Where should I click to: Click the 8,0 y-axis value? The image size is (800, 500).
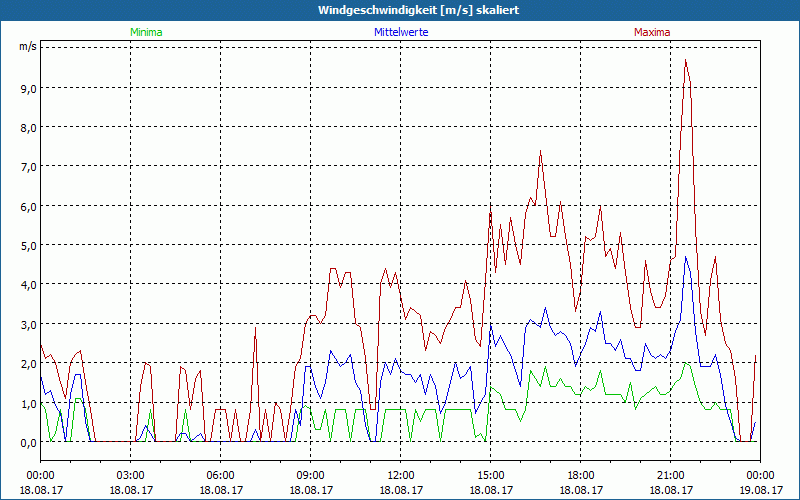pos(28,128)
